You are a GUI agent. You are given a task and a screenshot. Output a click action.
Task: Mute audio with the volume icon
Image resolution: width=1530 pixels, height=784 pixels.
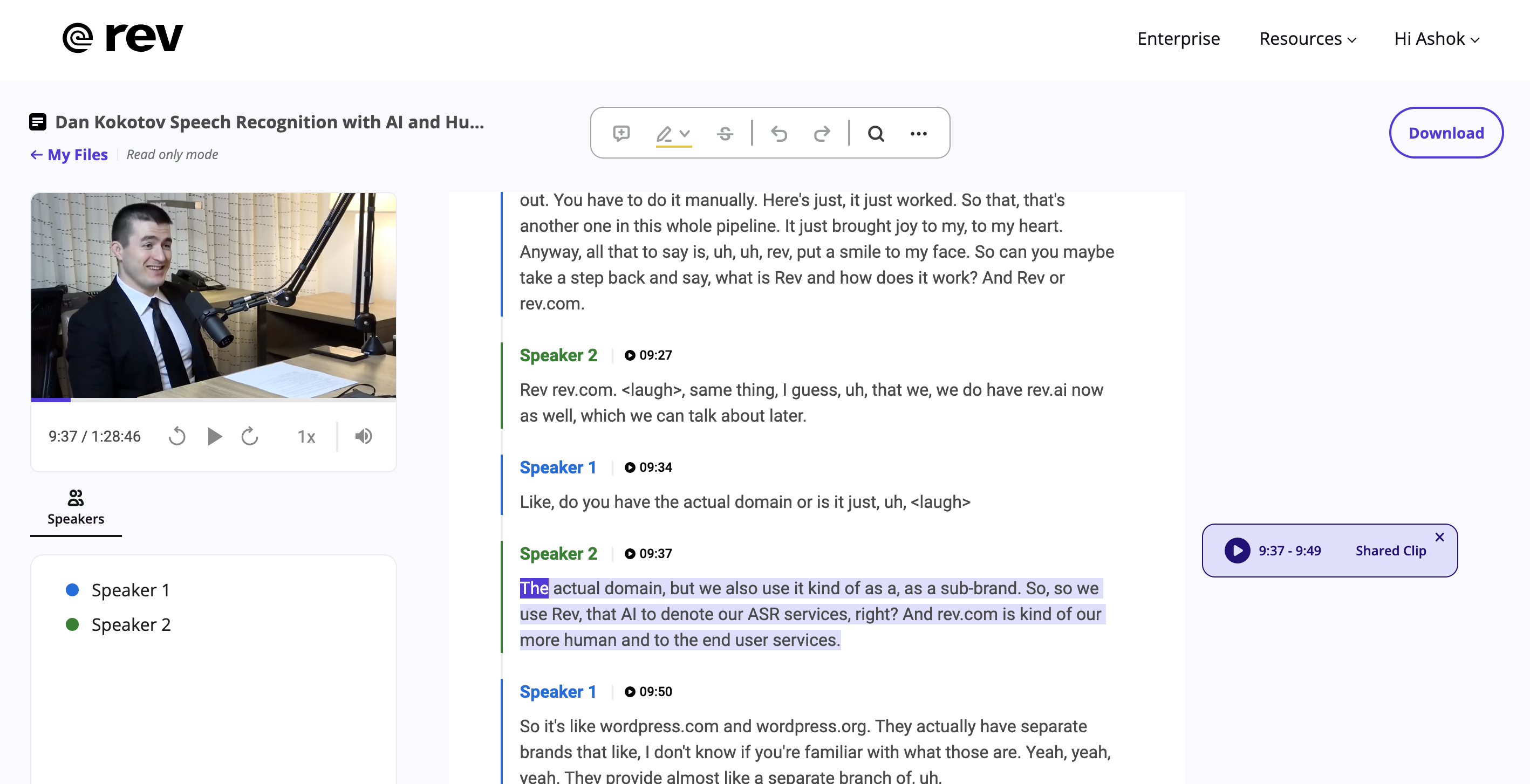tap(363, 436)
